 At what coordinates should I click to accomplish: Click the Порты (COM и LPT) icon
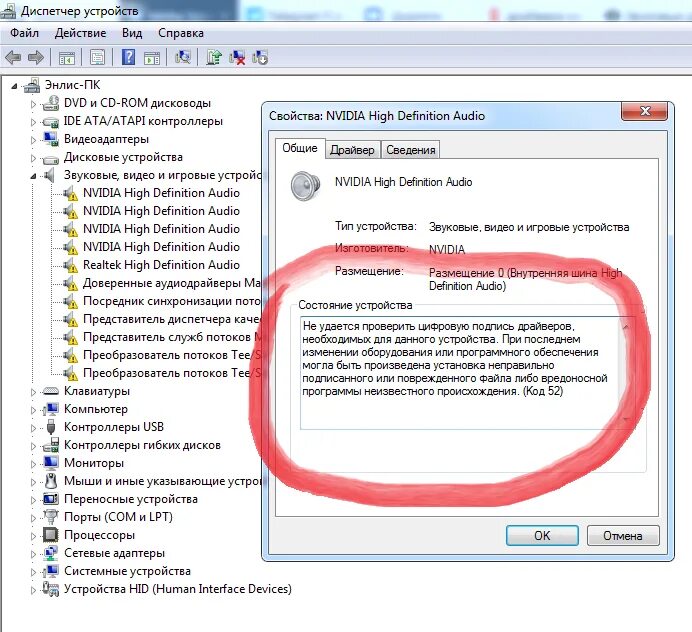pyautogui.click(x=51, y=516)
